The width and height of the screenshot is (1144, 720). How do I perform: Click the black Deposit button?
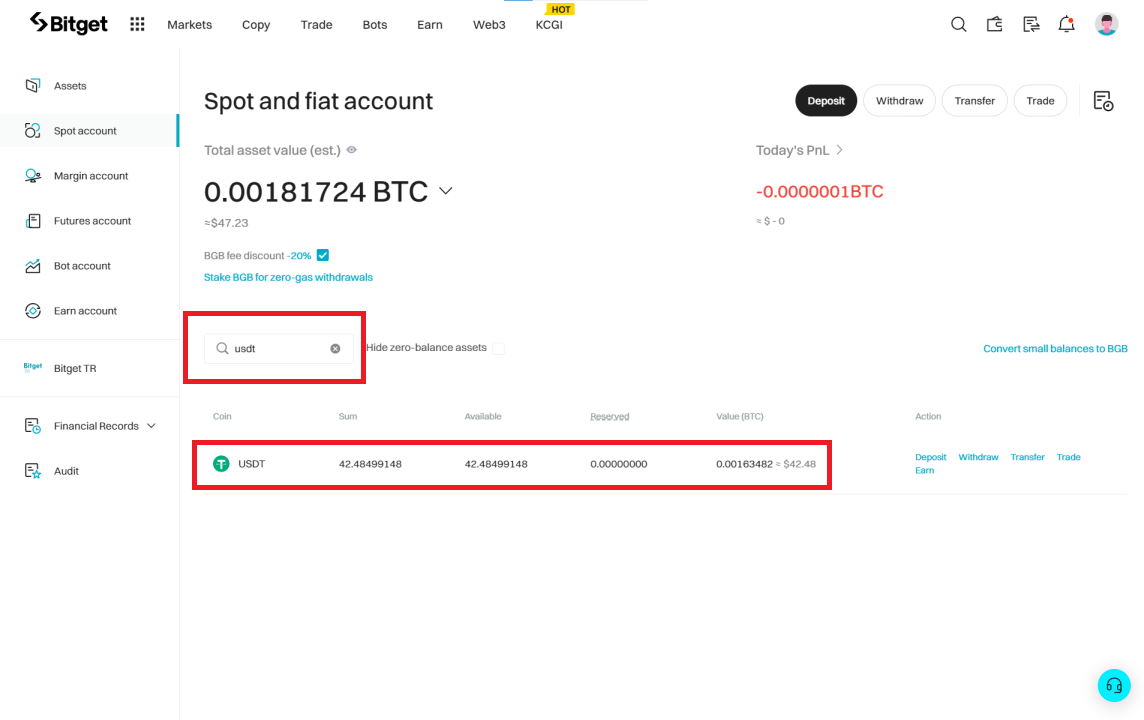coord(826,101)
